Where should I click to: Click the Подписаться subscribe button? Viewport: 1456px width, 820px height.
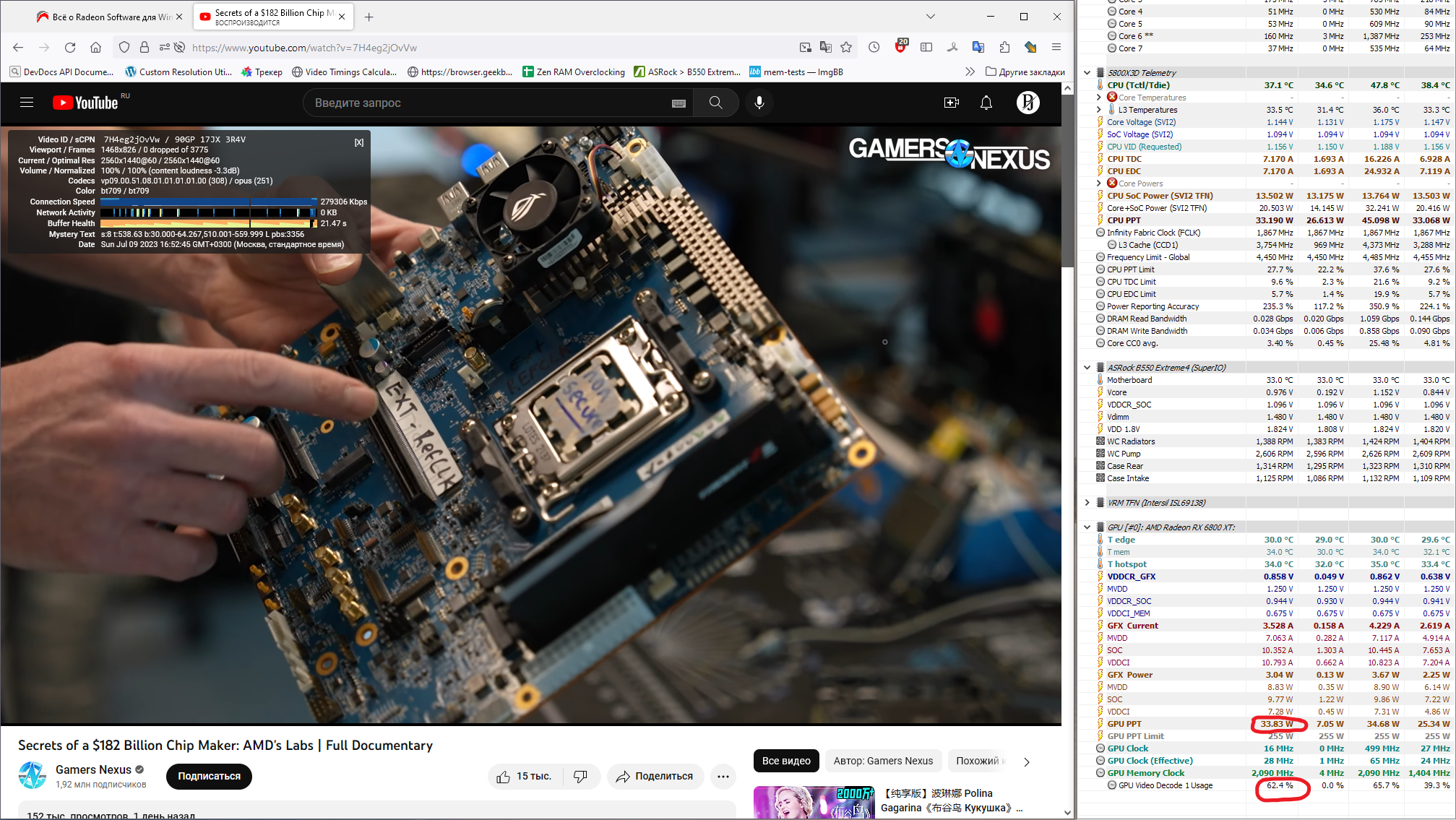209,777
